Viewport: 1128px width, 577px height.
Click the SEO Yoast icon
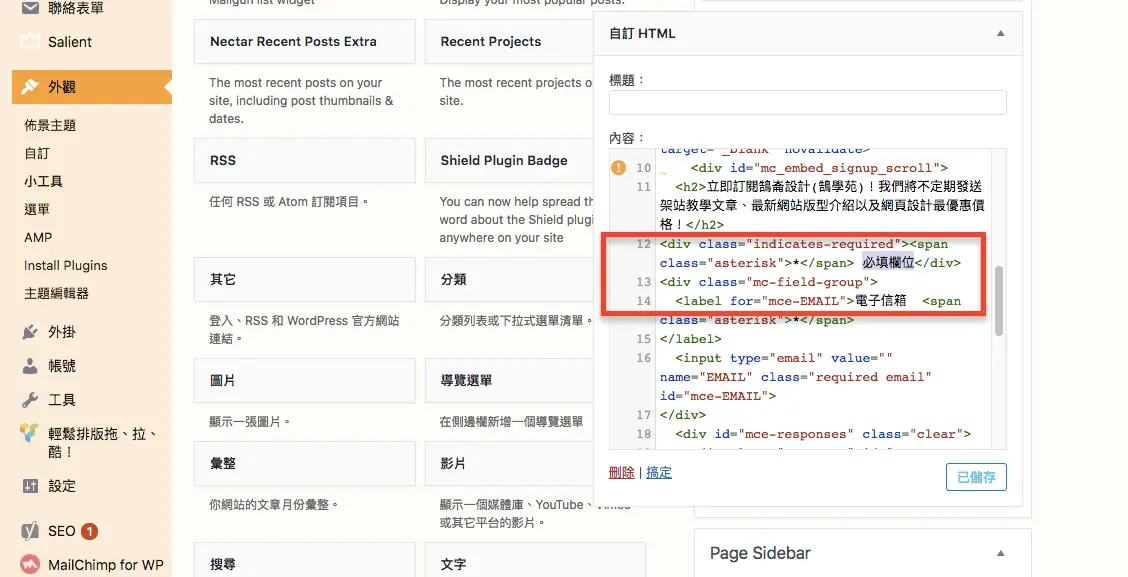[30, 531]
